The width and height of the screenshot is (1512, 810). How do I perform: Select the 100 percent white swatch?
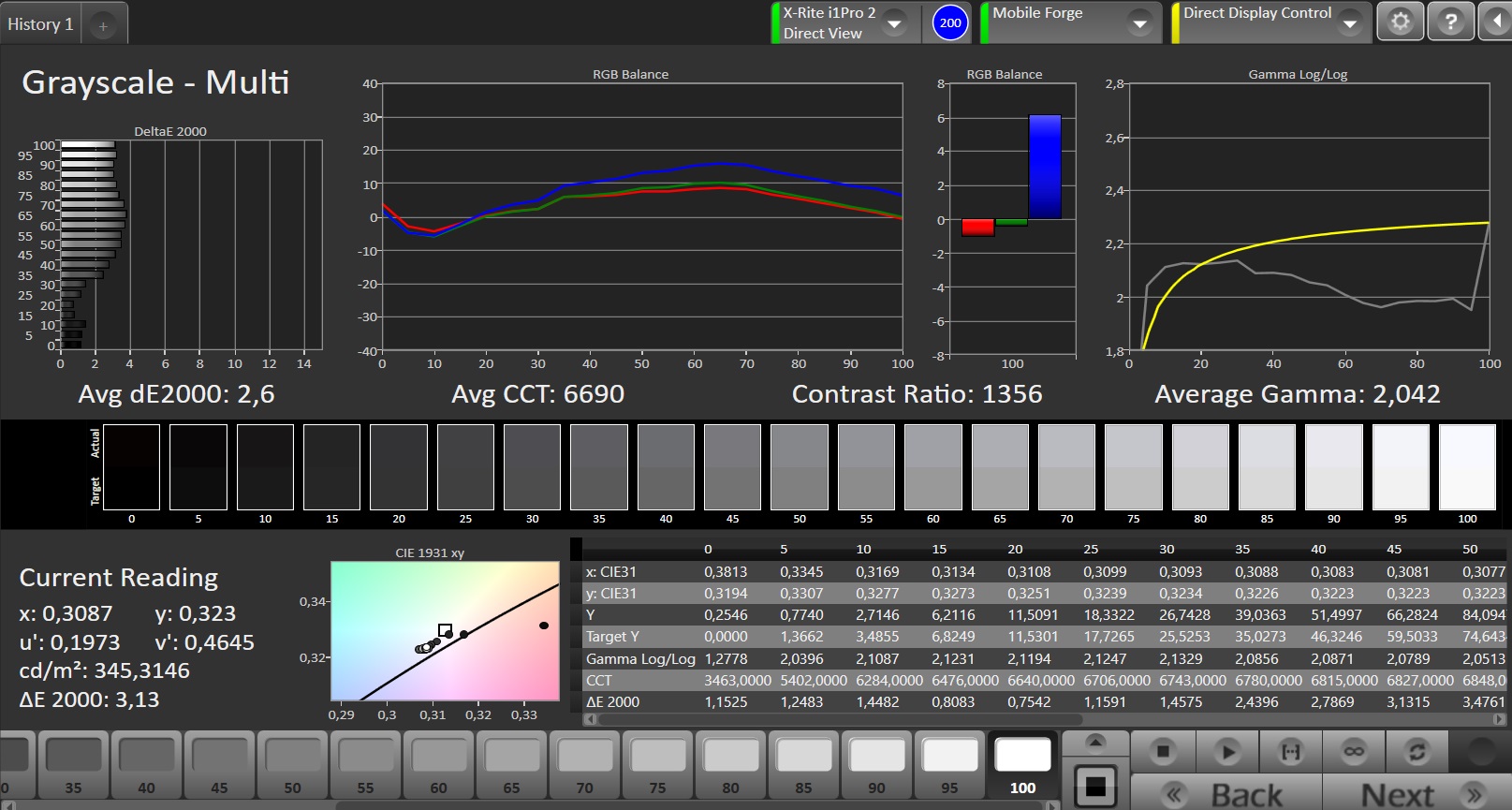1022,766
